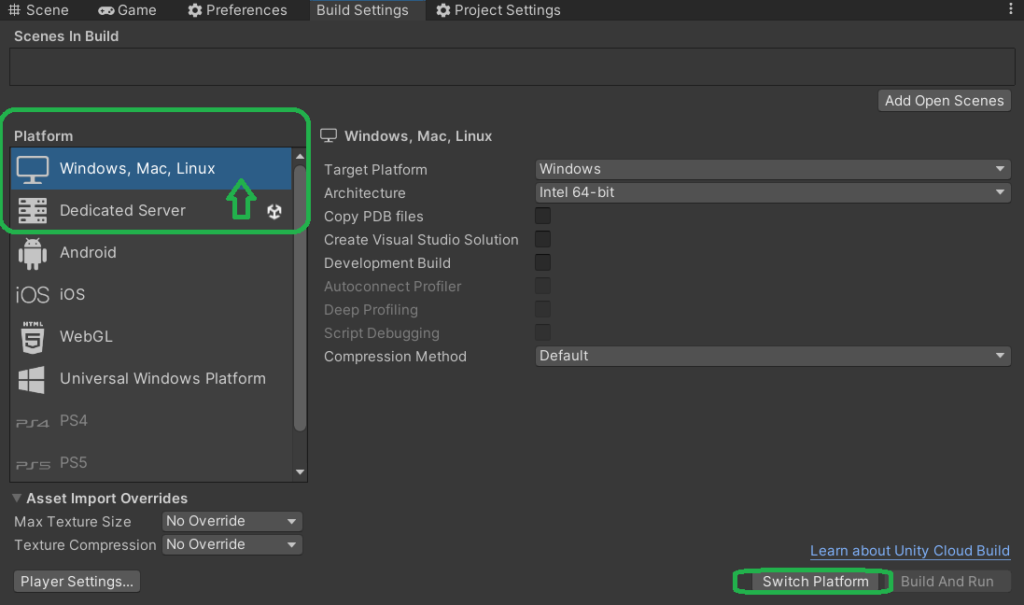Screen dimensions: 1024x605
Task: Choose the Android platform icon
Action: point(33,252)
